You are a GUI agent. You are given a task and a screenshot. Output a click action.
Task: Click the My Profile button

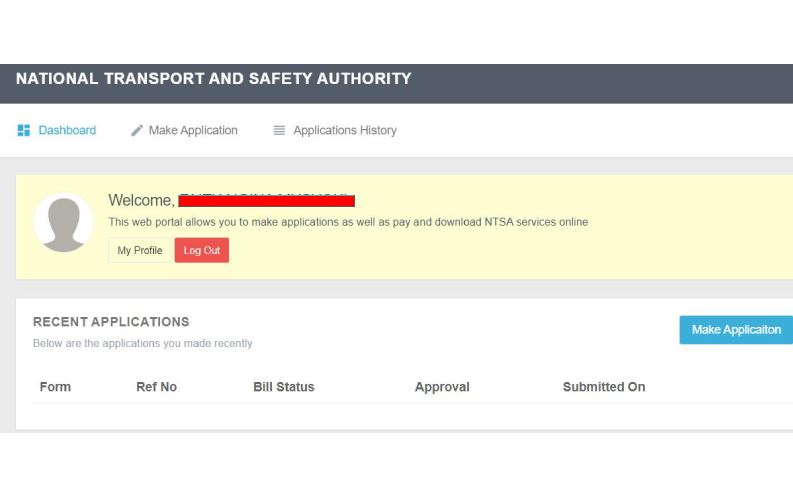pyautogui.click(x=140, y=250)
